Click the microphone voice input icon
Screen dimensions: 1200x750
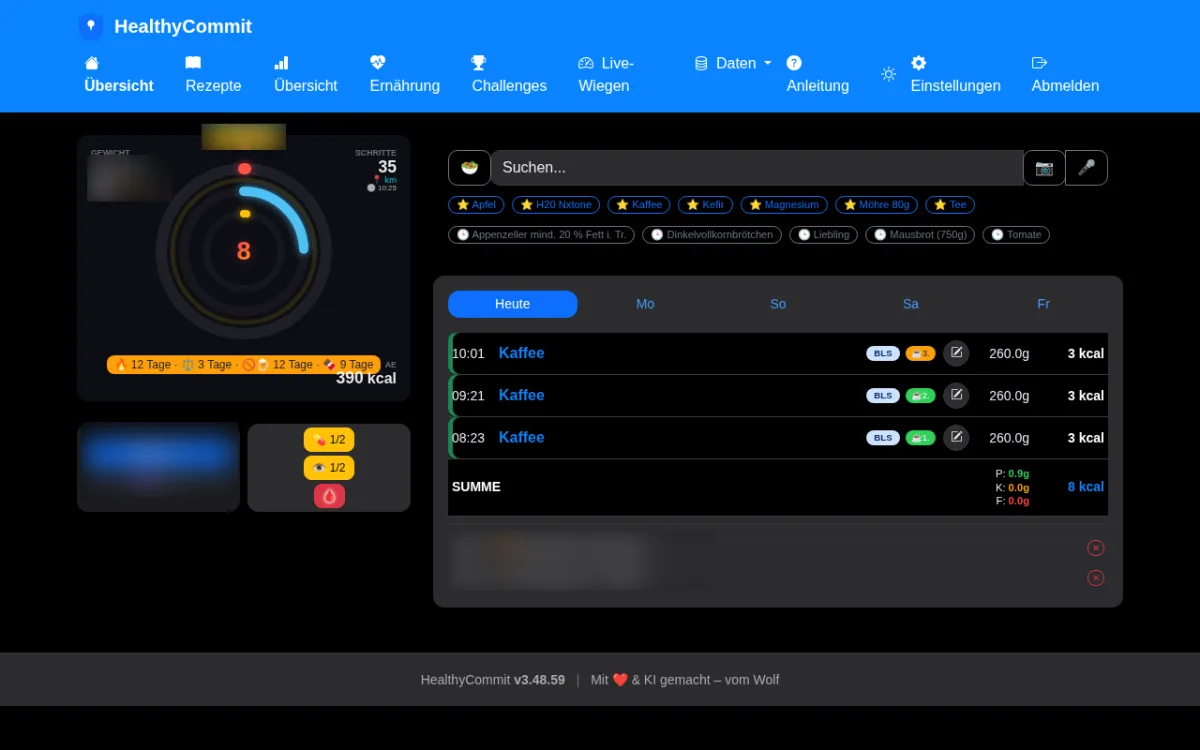pos(1086,168)
